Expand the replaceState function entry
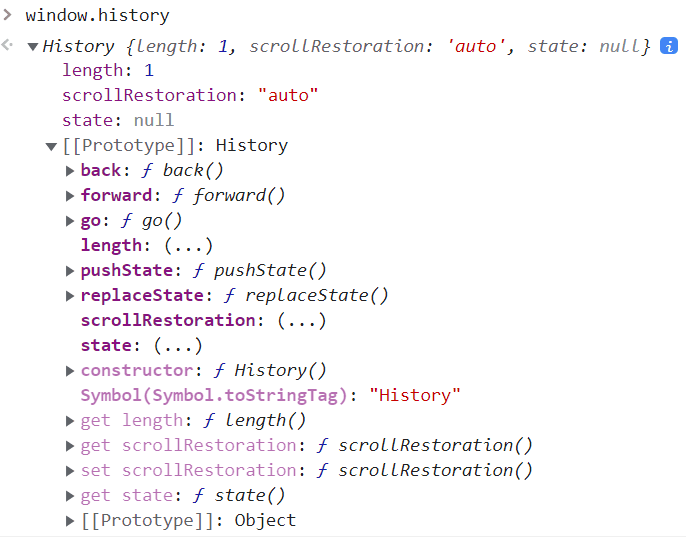Viewport: 686px width, 538px height. pos(70,296)
